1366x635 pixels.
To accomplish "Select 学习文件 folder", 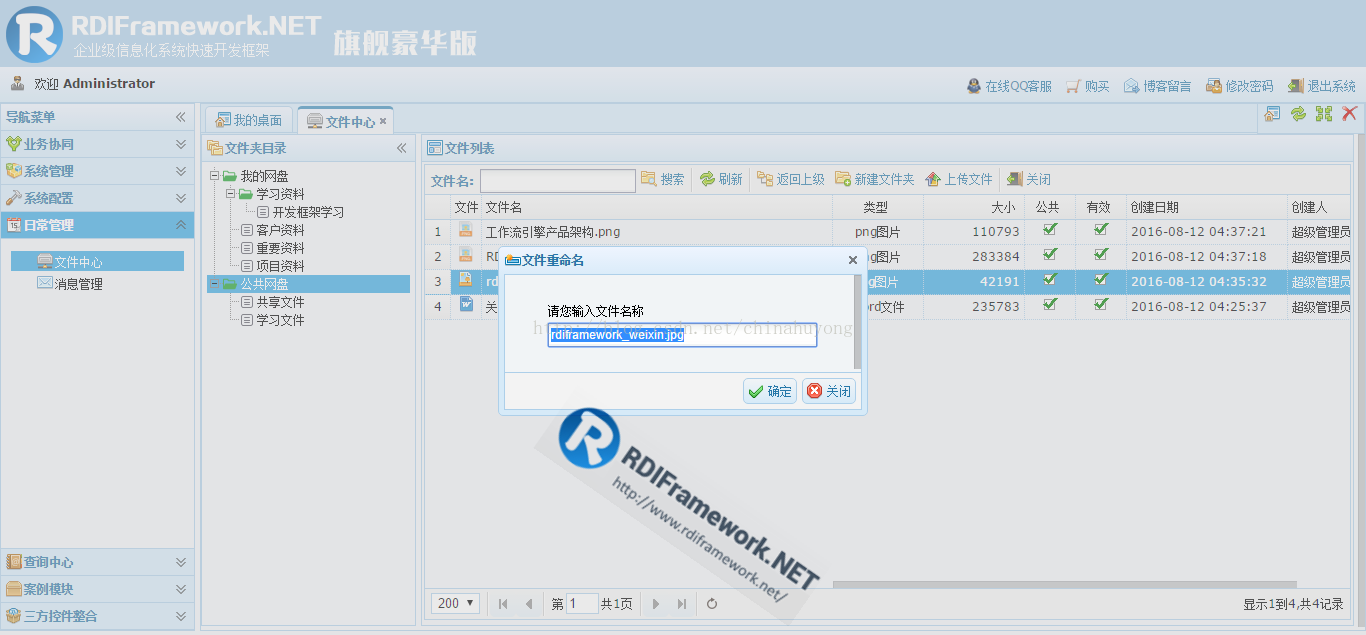I will tap(281, 320).
